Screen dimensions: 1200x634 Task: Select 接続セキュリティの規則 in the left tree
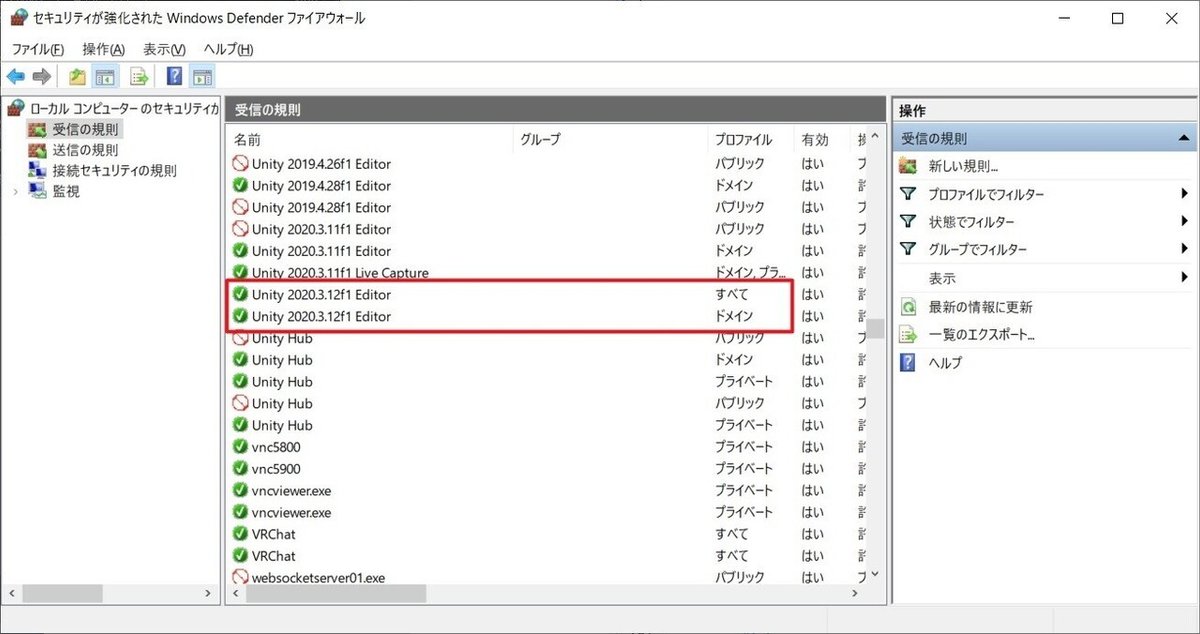coord(114,171)
